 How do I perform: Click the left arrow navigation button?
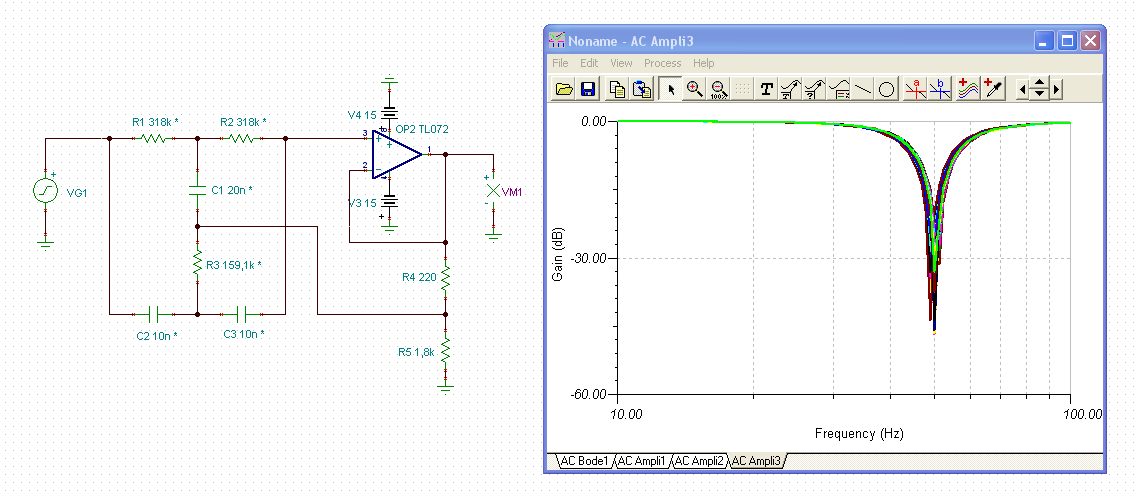click(x=1021, y=90)
